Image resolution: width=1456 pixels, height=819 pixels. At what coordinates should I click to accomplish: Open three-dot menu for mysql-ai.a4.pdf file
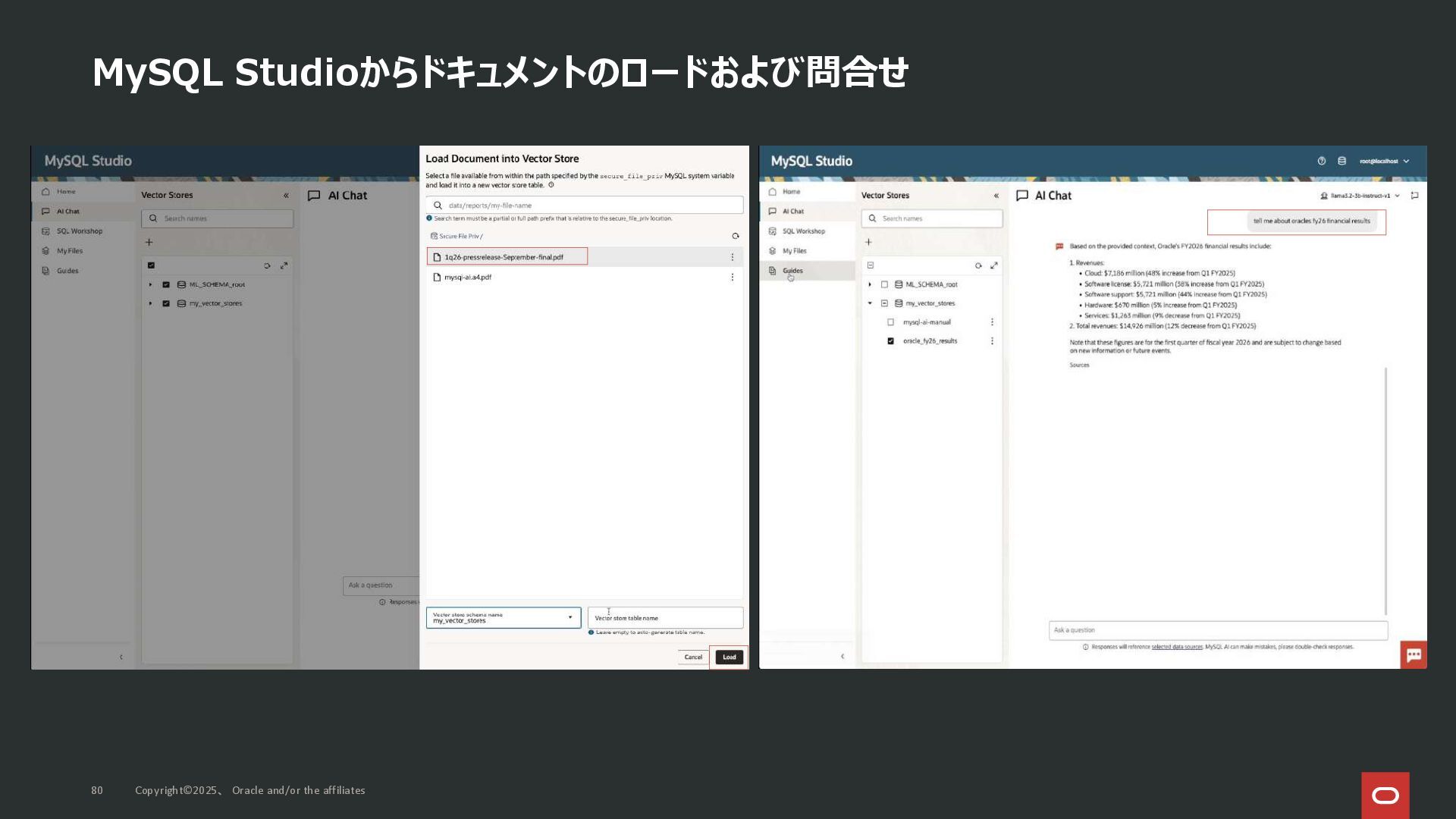(732, 278)
